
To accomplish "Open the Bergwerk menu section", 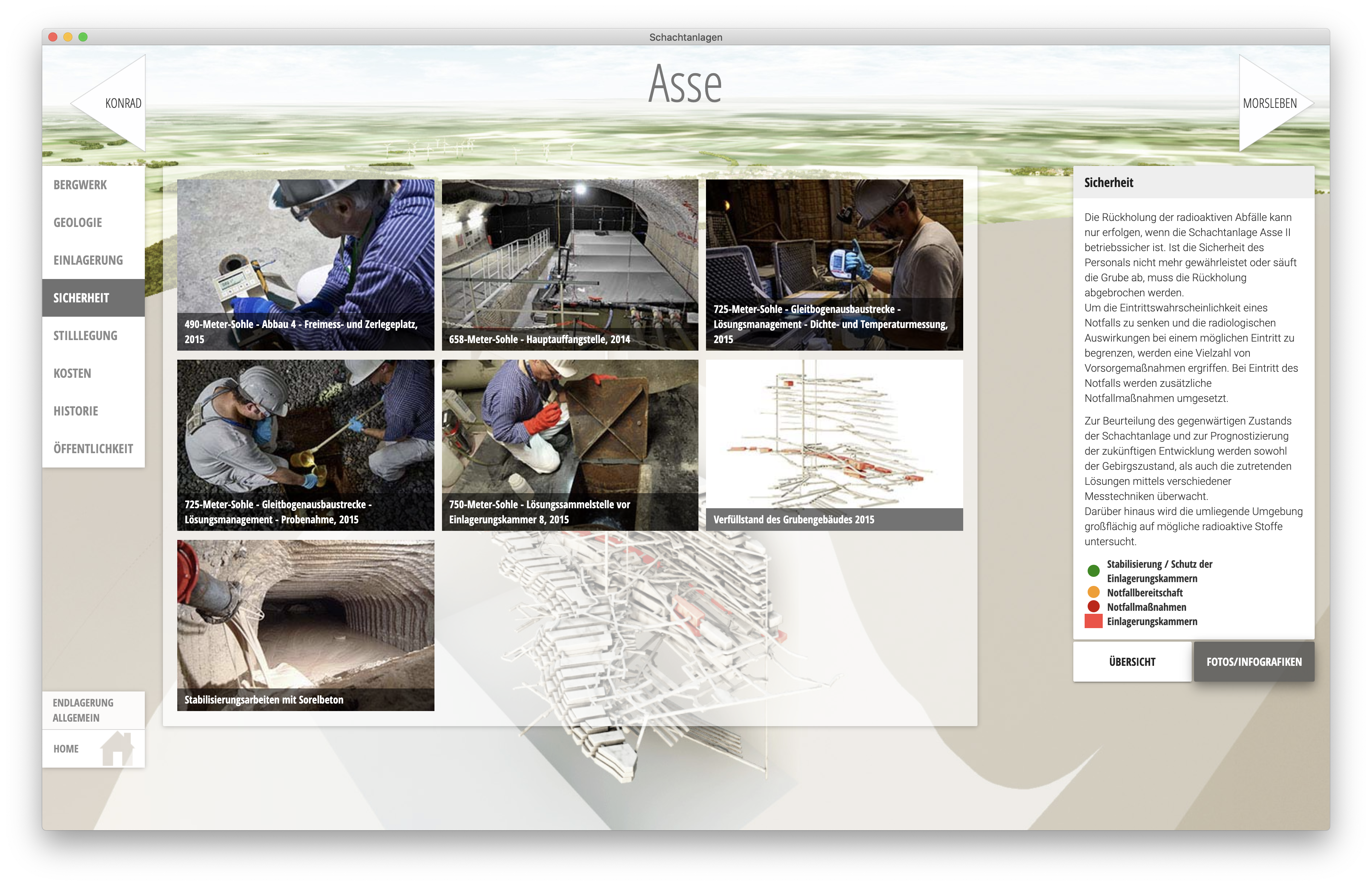I will (x=81, y=185).
